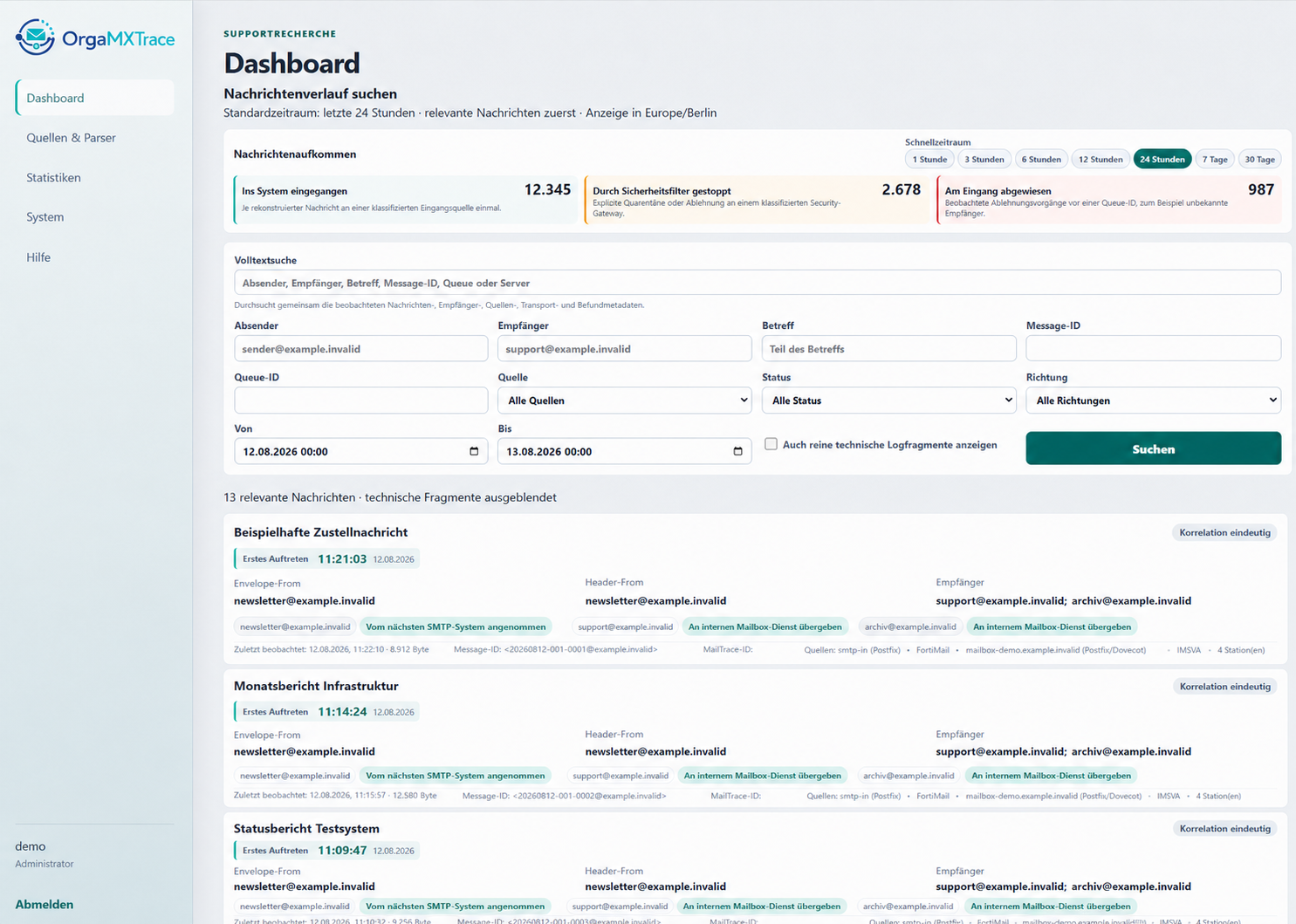Click the Empfänger input field

click(x=625, y=349)
